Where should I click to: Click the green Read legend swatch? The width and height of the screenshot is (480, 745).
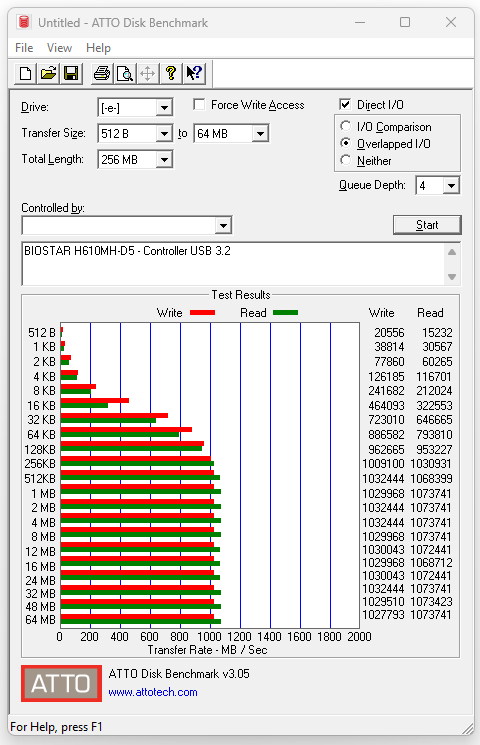coord(286,313)
